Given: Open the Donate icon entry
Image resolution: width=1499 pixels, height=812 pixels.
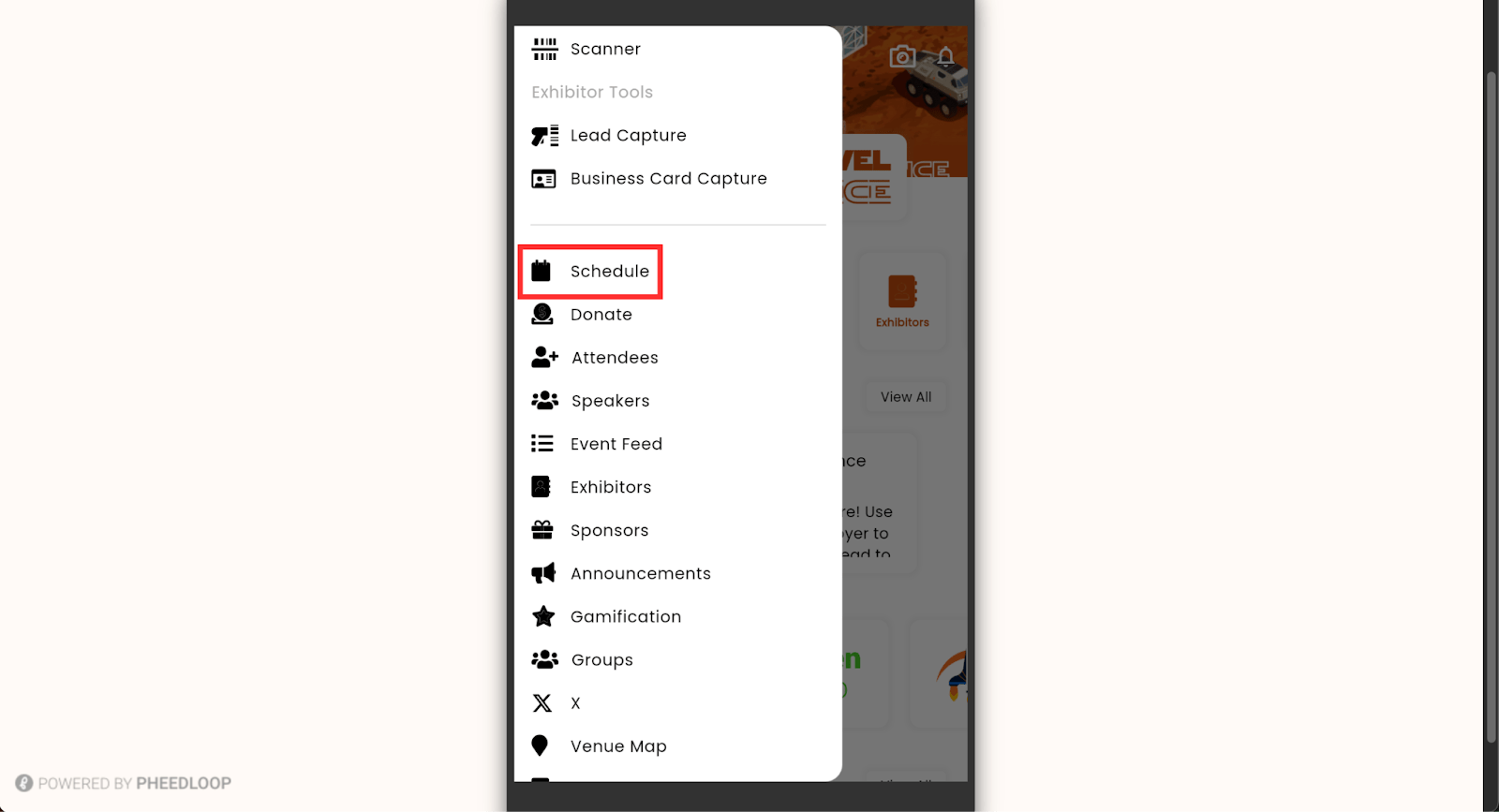Looking at the screenshot, I should (542, 315).
